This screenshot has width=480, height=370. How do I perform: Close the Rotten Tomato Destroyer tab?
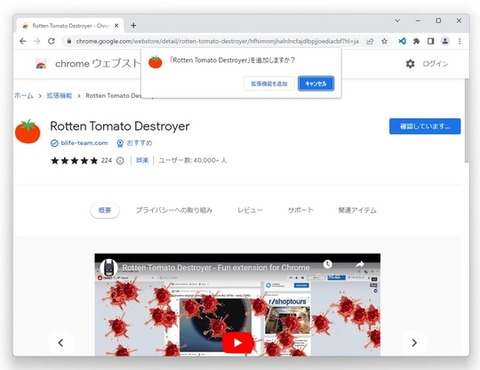117,25
